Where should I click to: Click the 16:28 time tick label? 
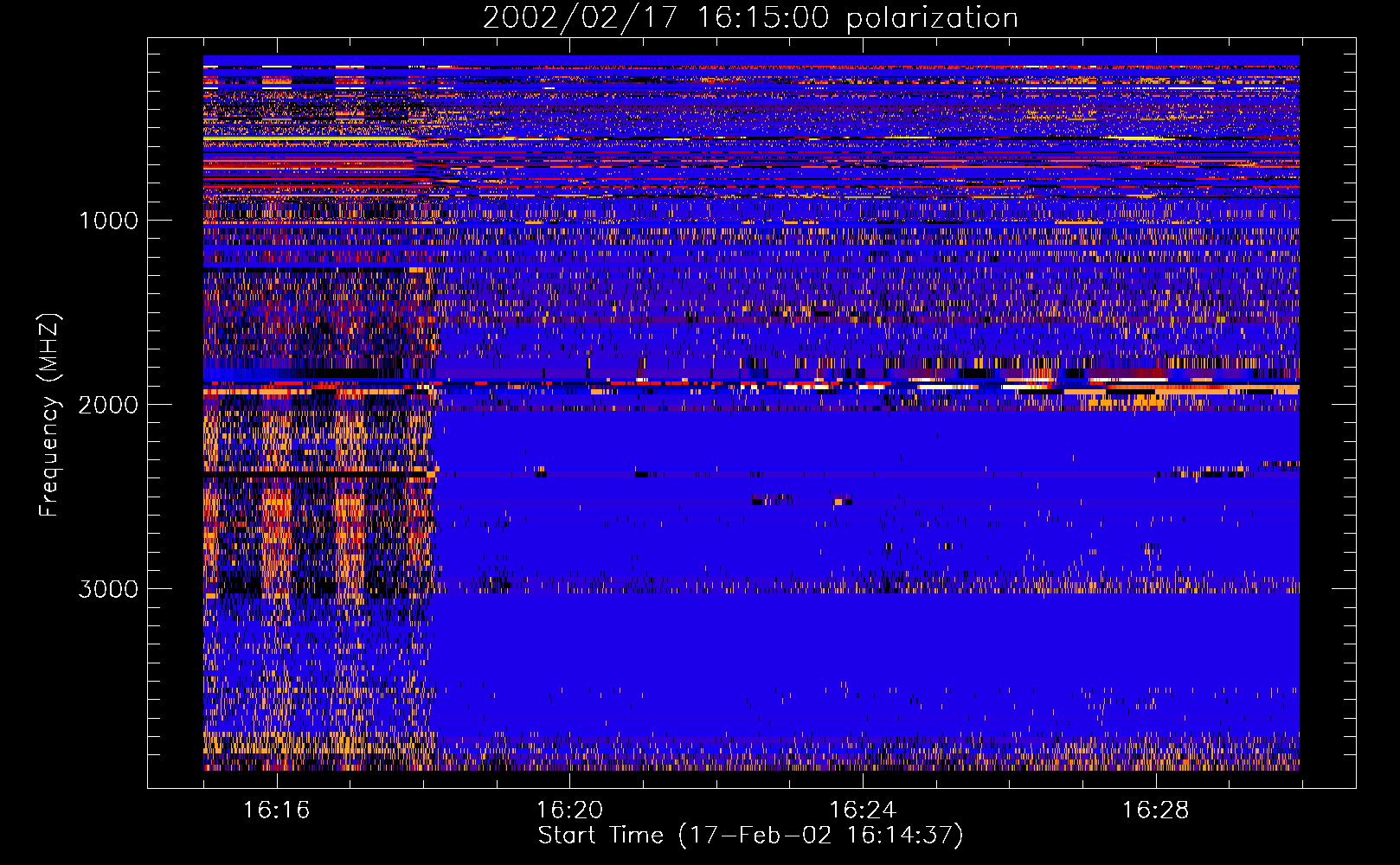click(x=1156, y=810)
